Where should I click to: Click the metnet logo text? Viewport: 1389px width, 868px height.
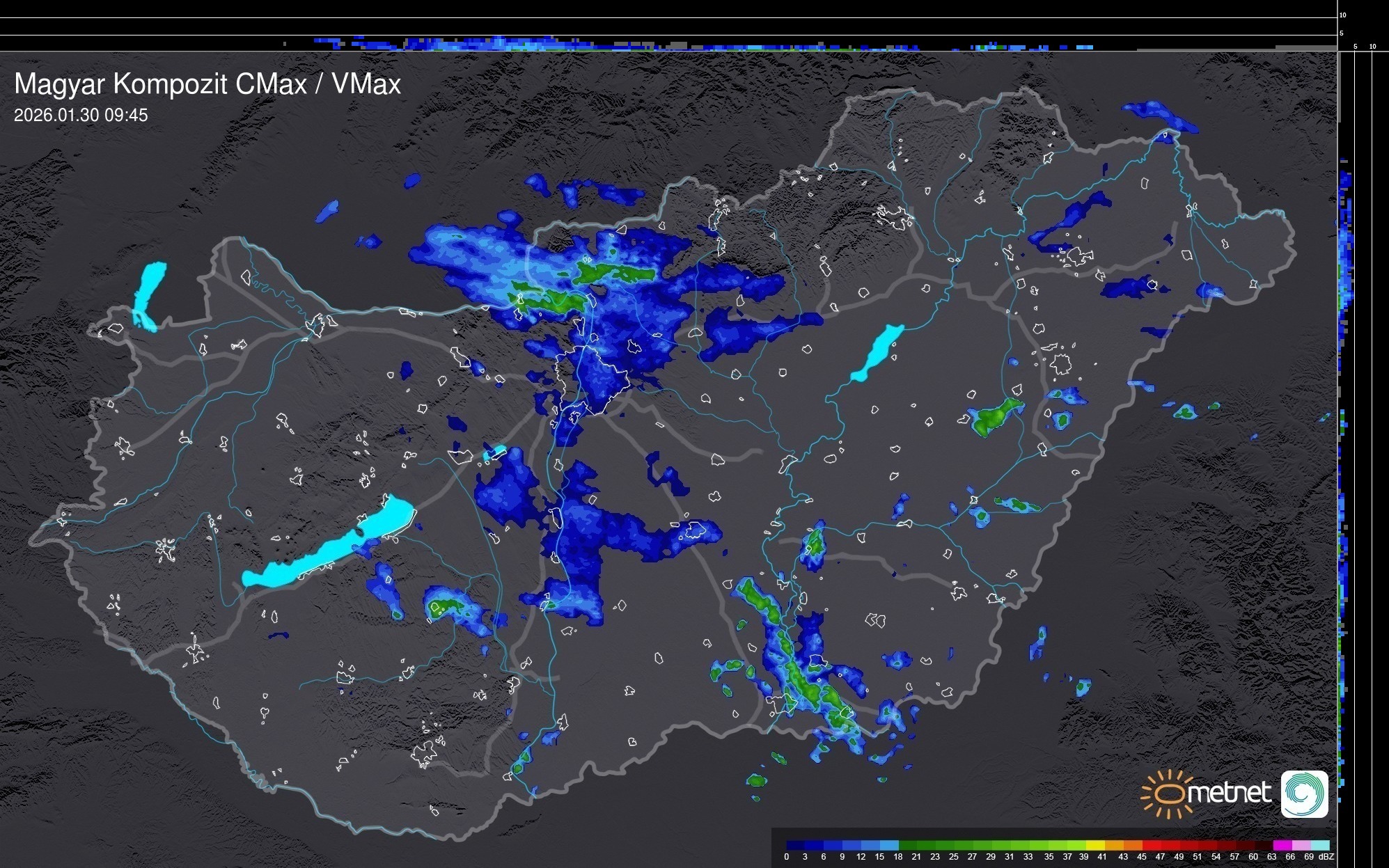pyautogui.click(x=1229, y=793)
